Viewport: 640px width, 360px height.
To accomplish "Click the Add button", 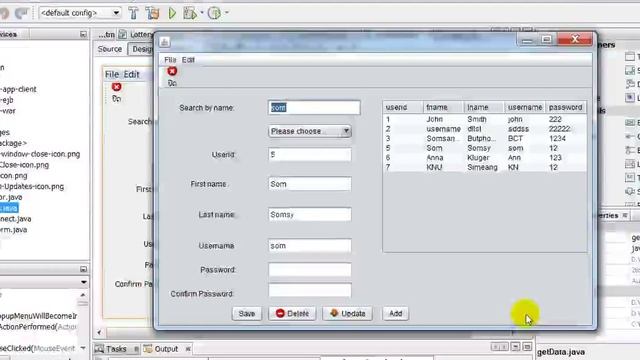I will 396,313.
